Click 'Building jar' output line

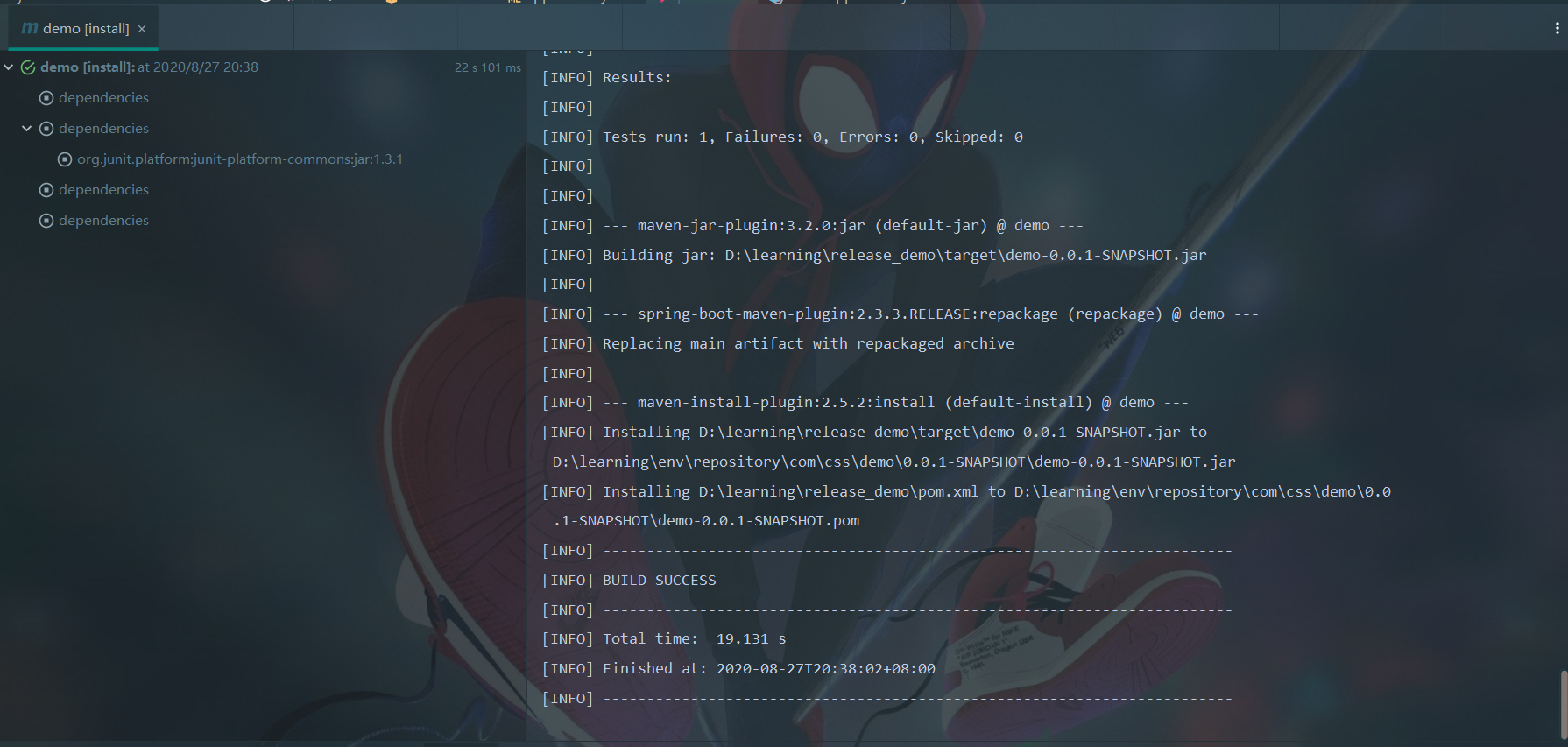(874, 256)
